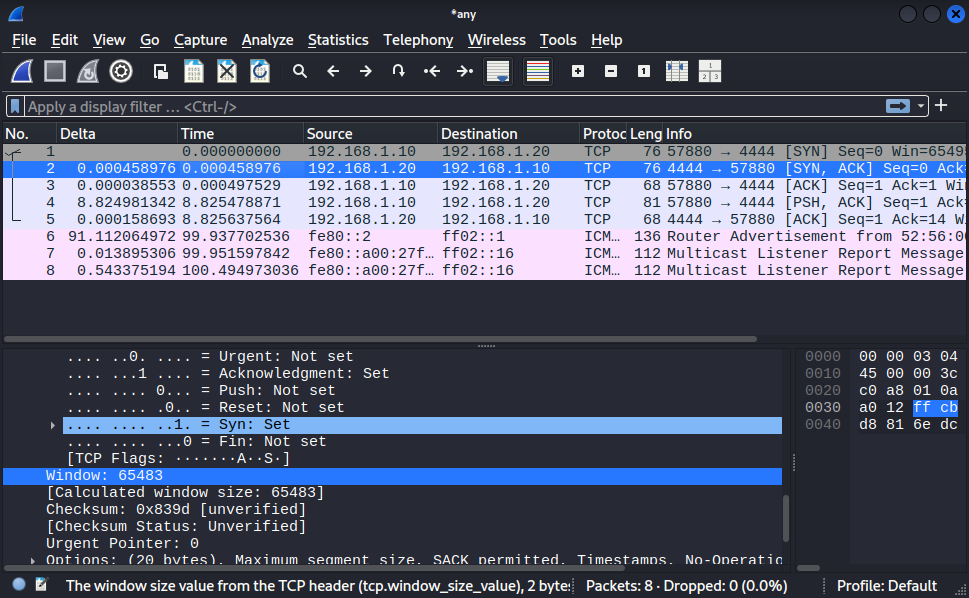The image size is (969, 598).
Task: Restart the current capture
Action: pyautogui.click(x=88, y=71)
